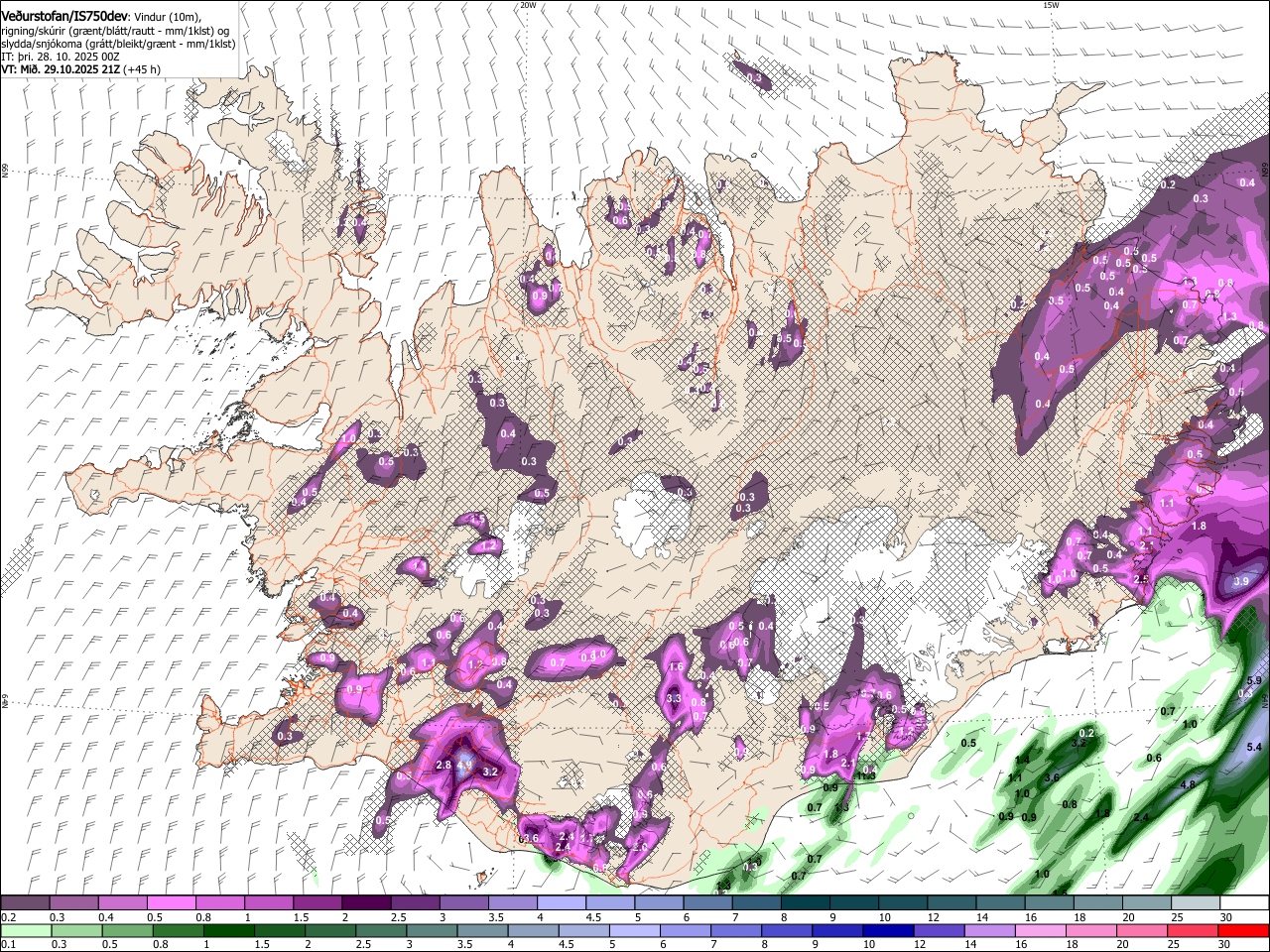Pick the dull mauve 0.2–0.3 legend swatch

(27, 903)
